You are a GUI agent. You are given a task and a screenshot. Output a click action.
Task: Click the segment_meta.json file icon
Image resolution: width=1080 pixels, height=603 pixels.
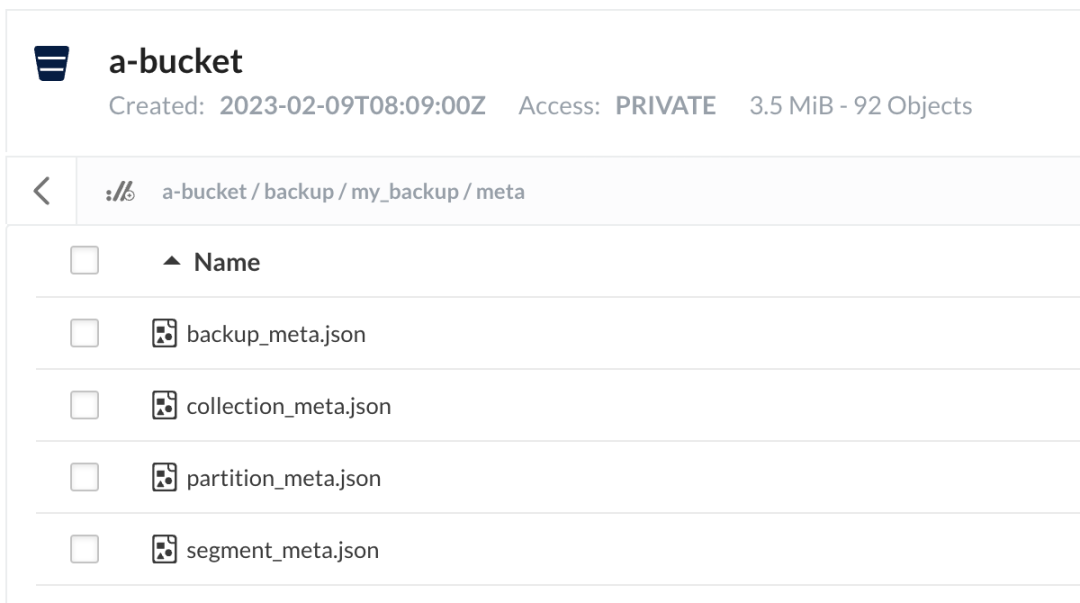[x=163, y=550]
